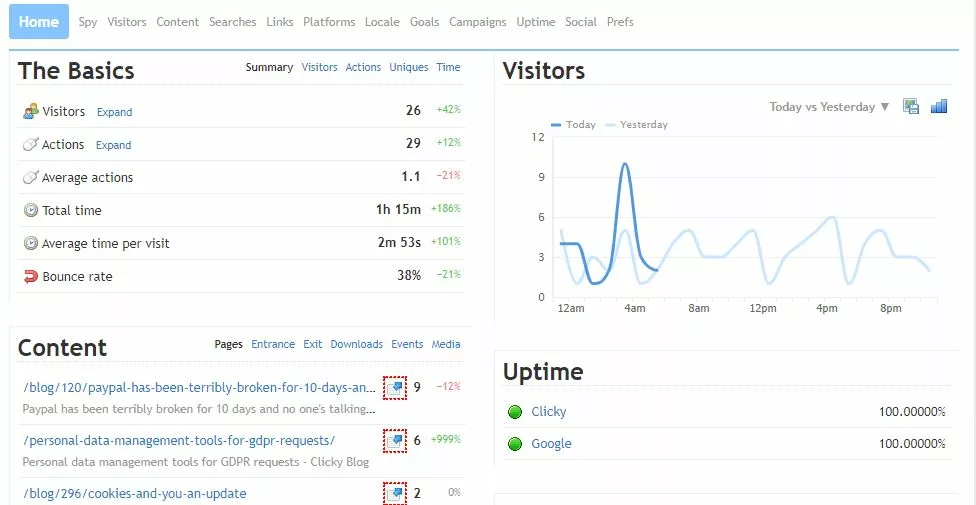Image resolution: width=976 pixels, height=505 pixels.
Task: Select Pages tab in Content panel
Action: 228,344
